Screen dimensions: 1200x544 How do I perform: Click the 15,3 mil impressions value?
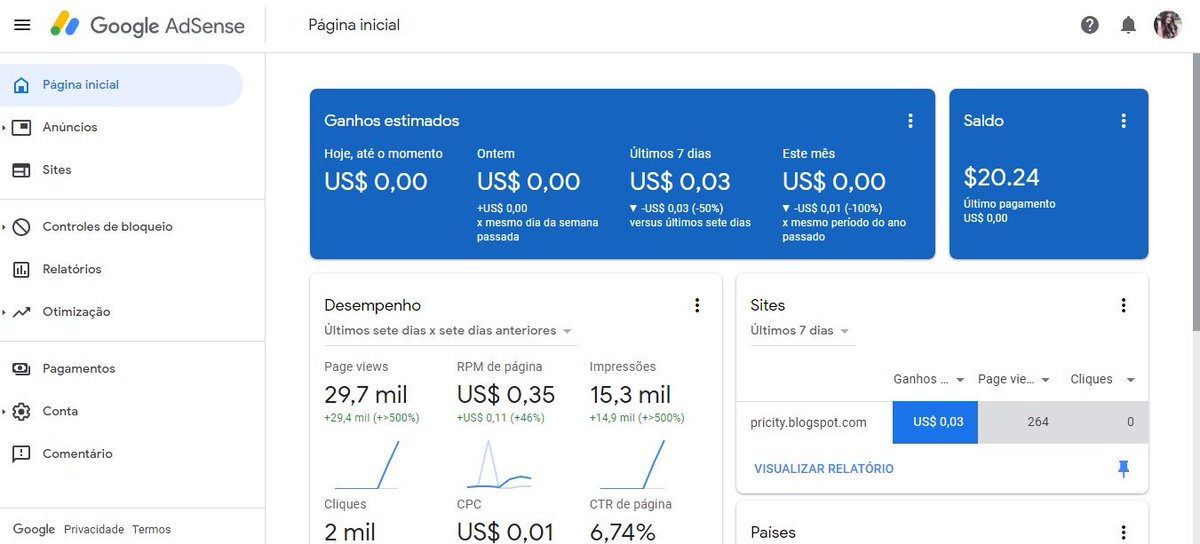click(x=630, y=394)
